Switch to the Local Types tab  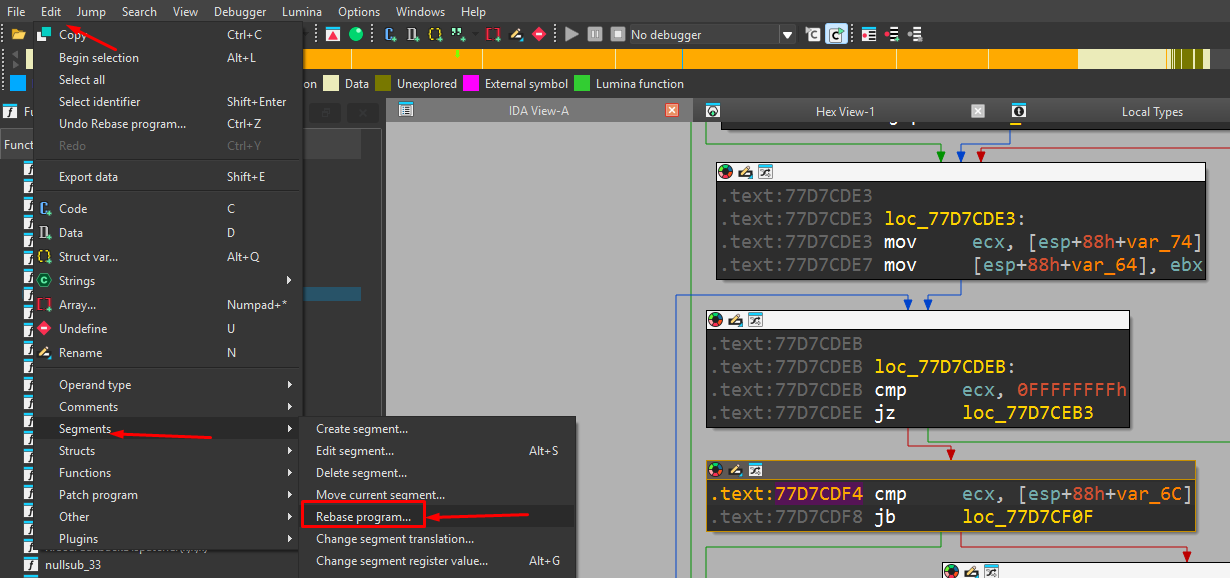tap(1152, 112)
